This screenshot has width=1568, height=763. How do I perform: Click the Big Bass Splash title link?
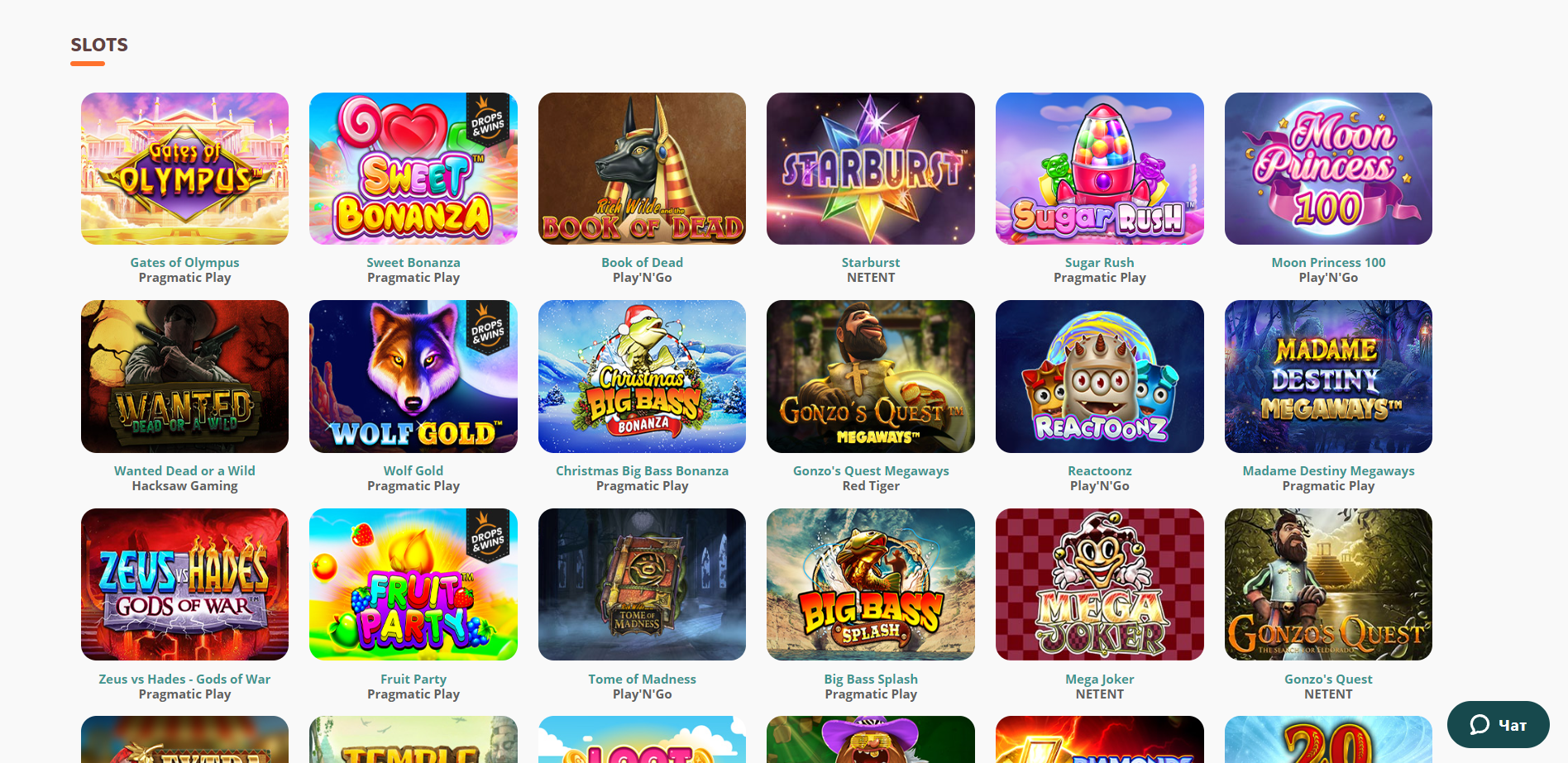click(x=871, y=679)
